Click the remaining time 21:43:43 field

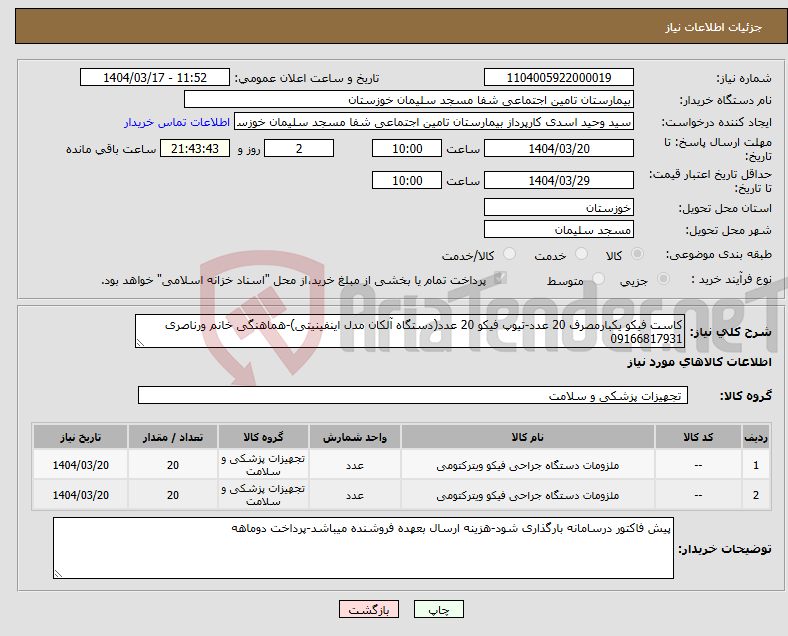[x=195, y=149]
